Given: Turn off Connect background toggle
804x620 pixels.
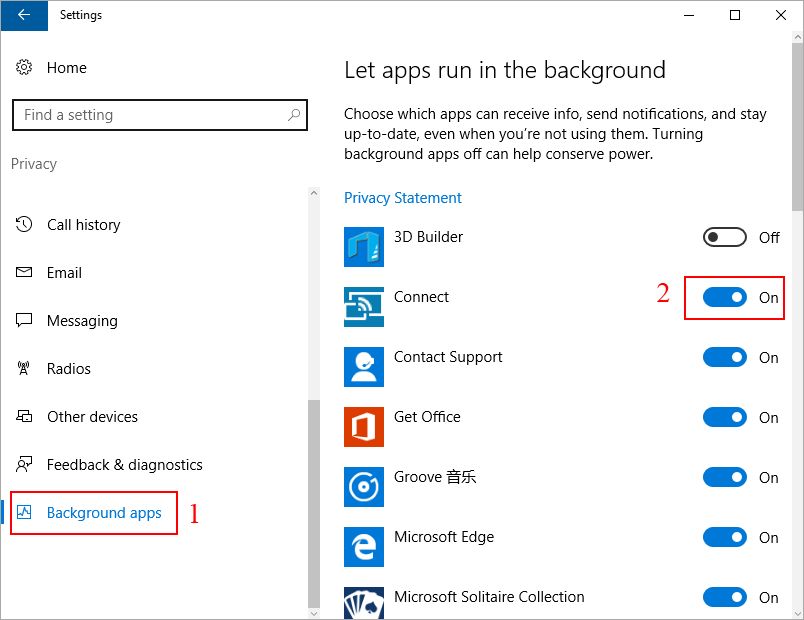Looking at the screenshot, I should pyautogui.click(x=725, y=297).
